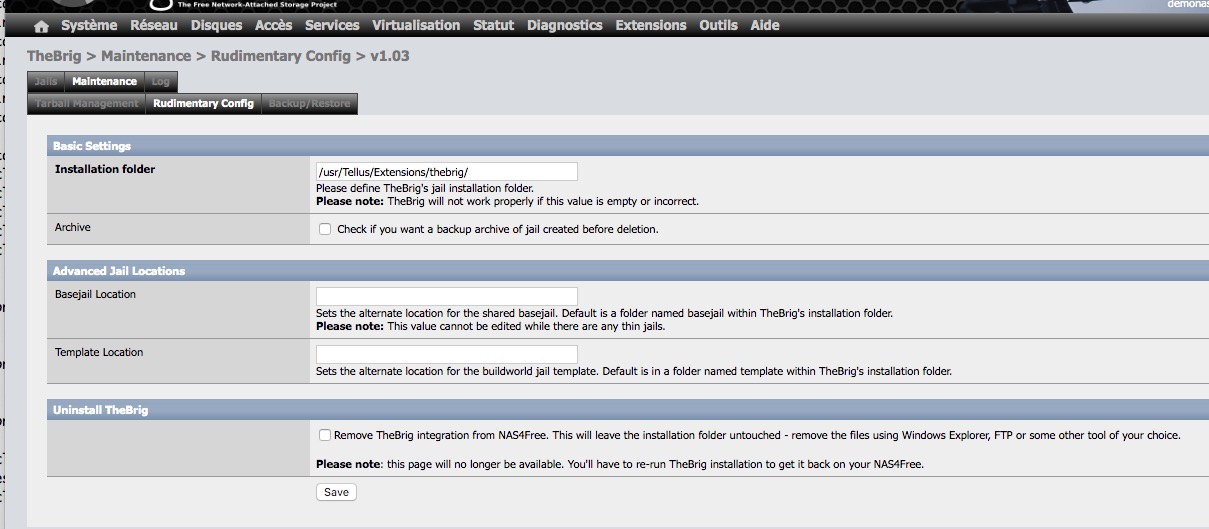Check the Remove TheBrig integration checkbox
1209x529 pixels.
click(325, 435)
